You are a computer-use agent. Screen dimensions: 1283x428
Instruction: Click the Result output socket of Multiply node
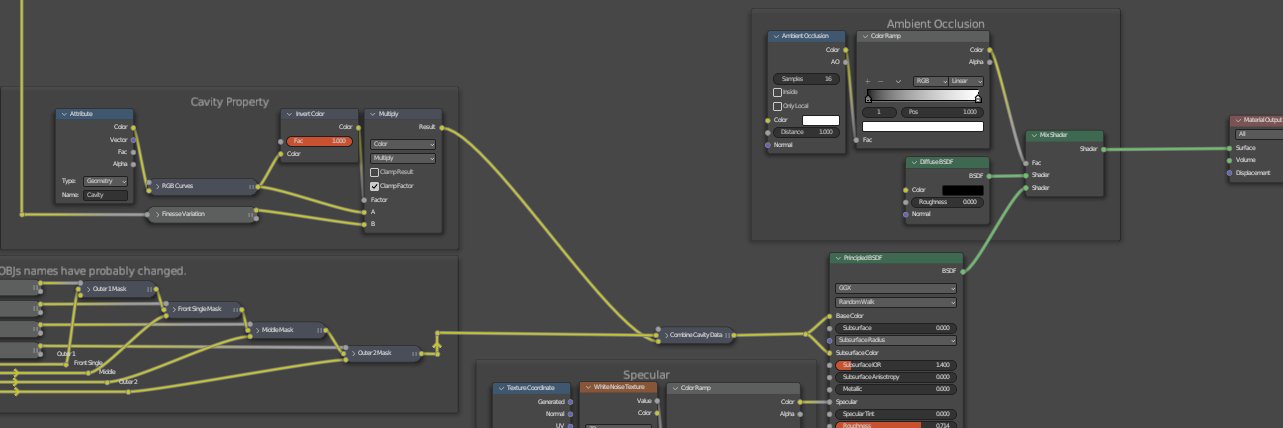coord(441,127)
